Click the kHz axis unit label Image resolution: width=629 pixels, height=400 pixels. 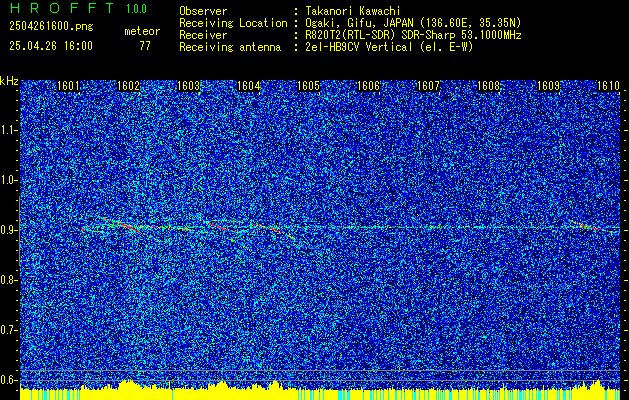pyautogui.click(x=9, y=81)
